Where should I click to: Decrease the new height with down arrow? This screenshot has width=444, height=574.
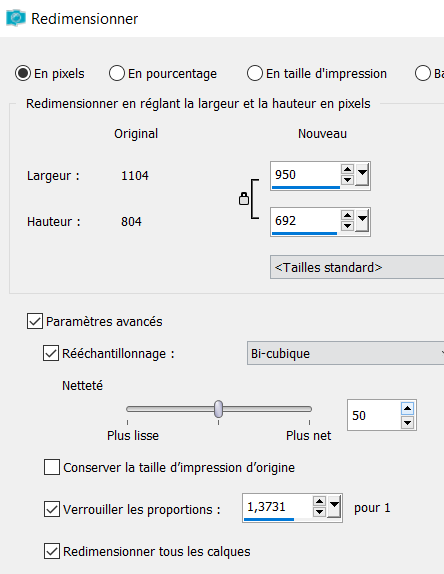(347, 226)
